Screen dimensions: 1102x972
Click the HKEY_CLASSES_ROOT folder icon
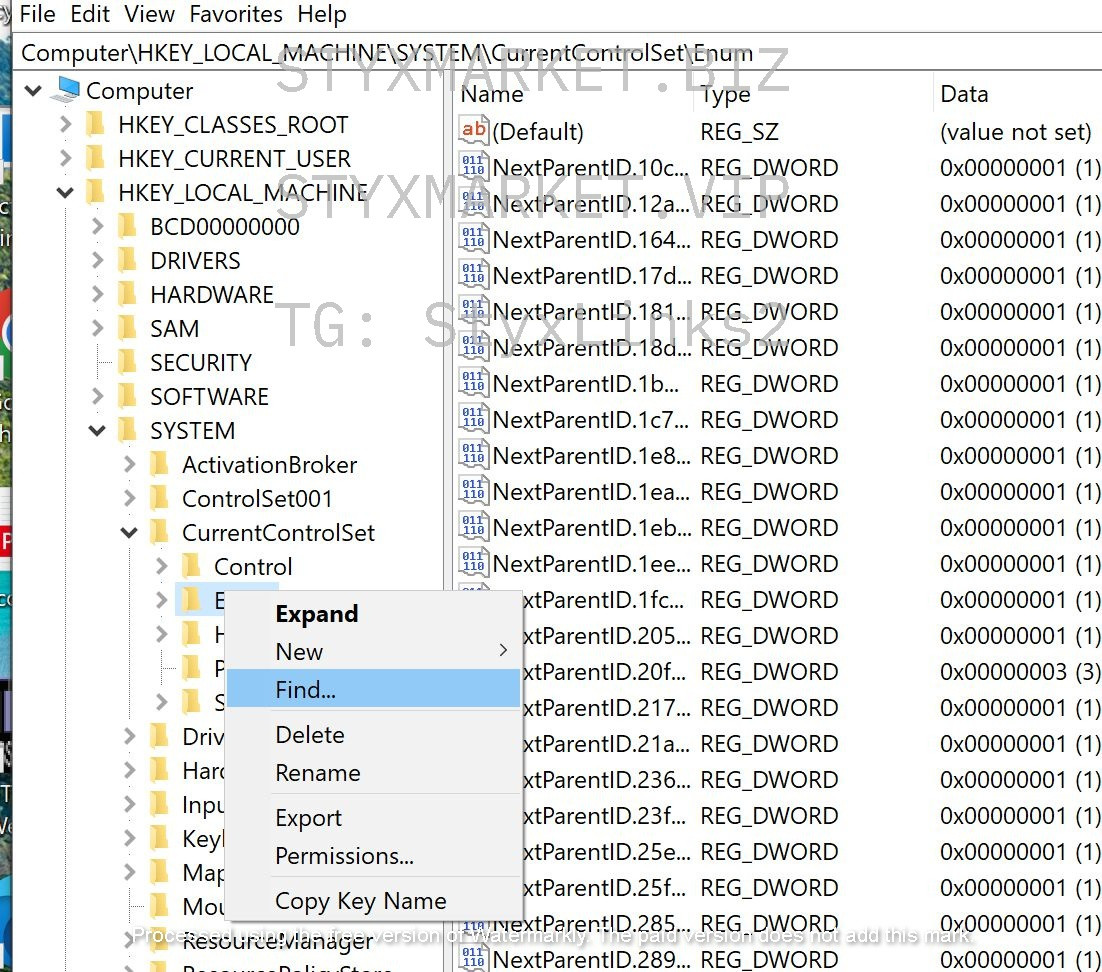pyautogui.click(x=96, y=125)
